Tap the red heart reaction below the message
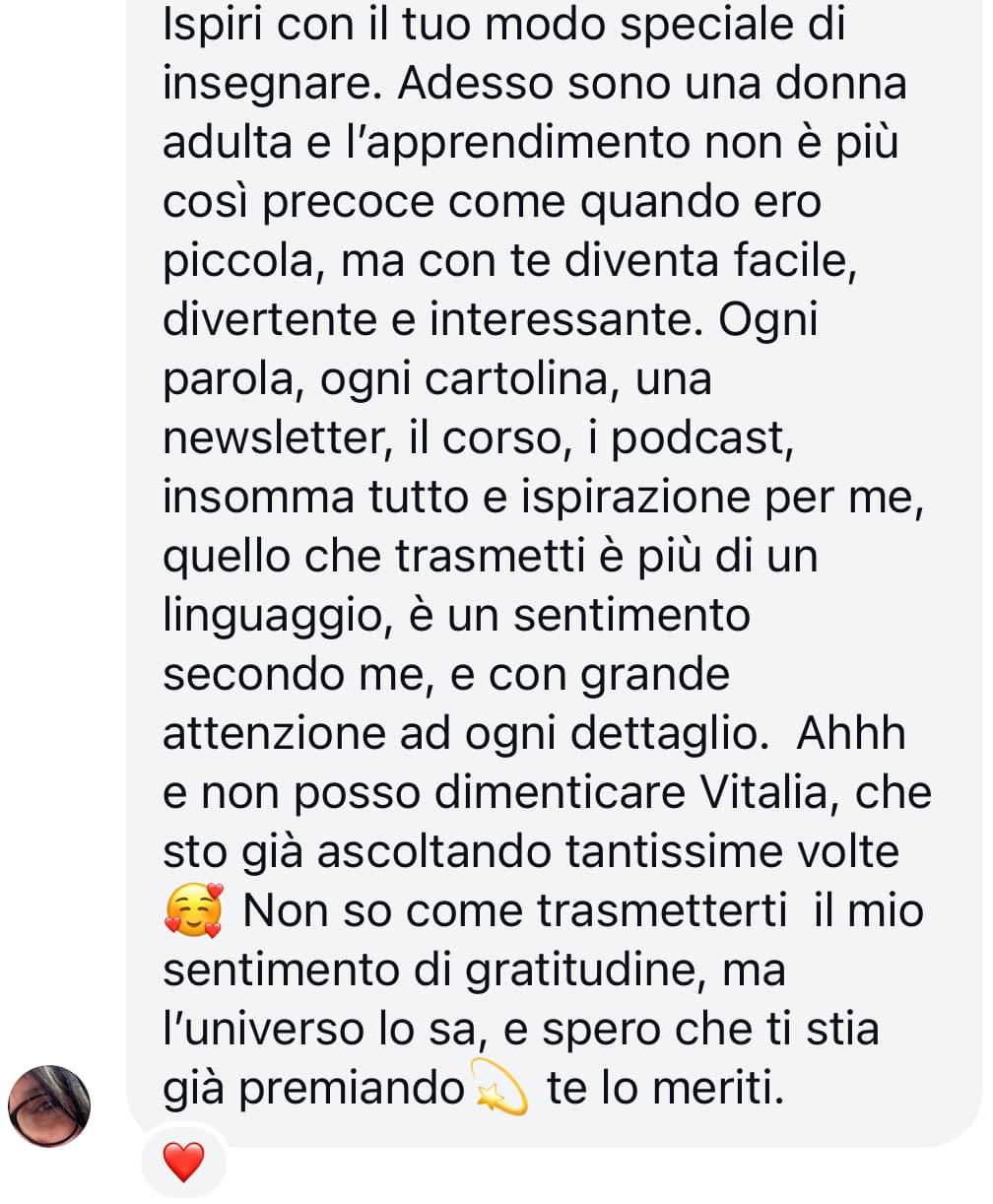 tap(183, 1164)
